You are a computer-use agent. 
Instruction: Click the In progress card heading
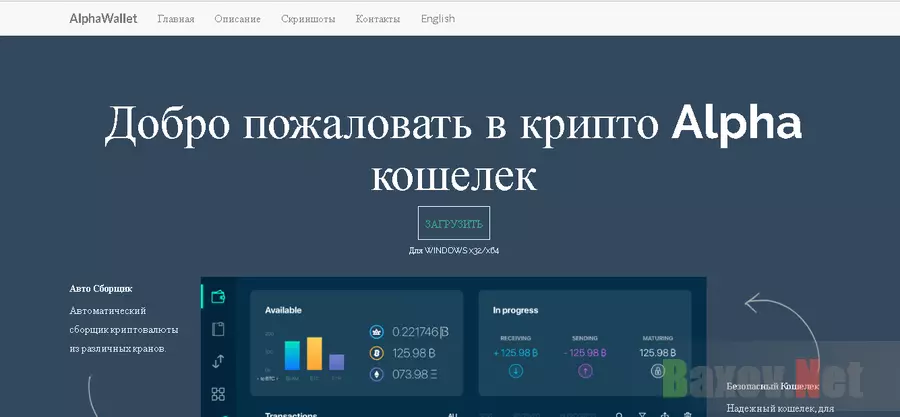515,310
